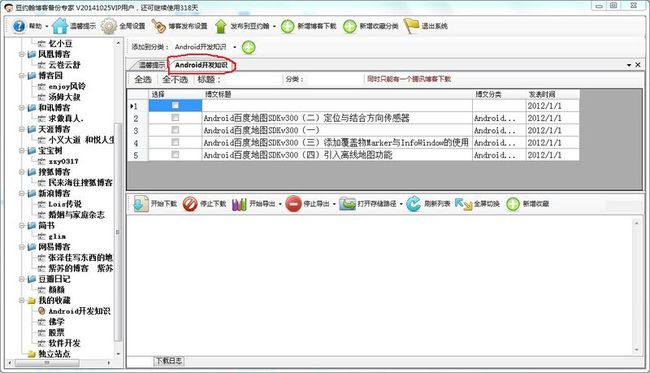Click 凤凰博客 folder icon in tree

[x=32, y=54]
